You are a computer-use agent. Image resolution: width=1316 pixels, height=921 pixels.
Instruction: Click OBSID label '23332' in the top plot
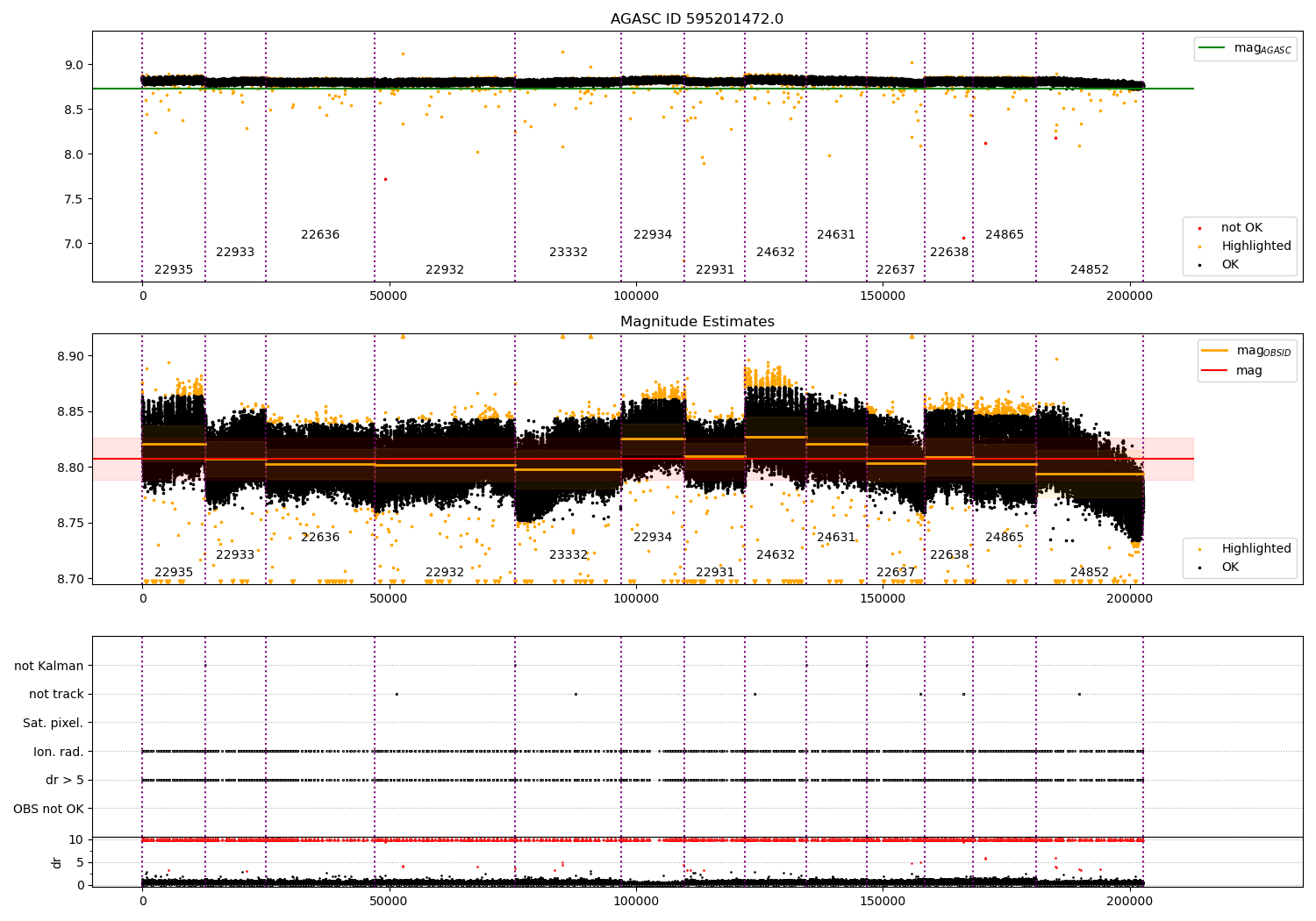pyautogui.click(x=569, y=253)
